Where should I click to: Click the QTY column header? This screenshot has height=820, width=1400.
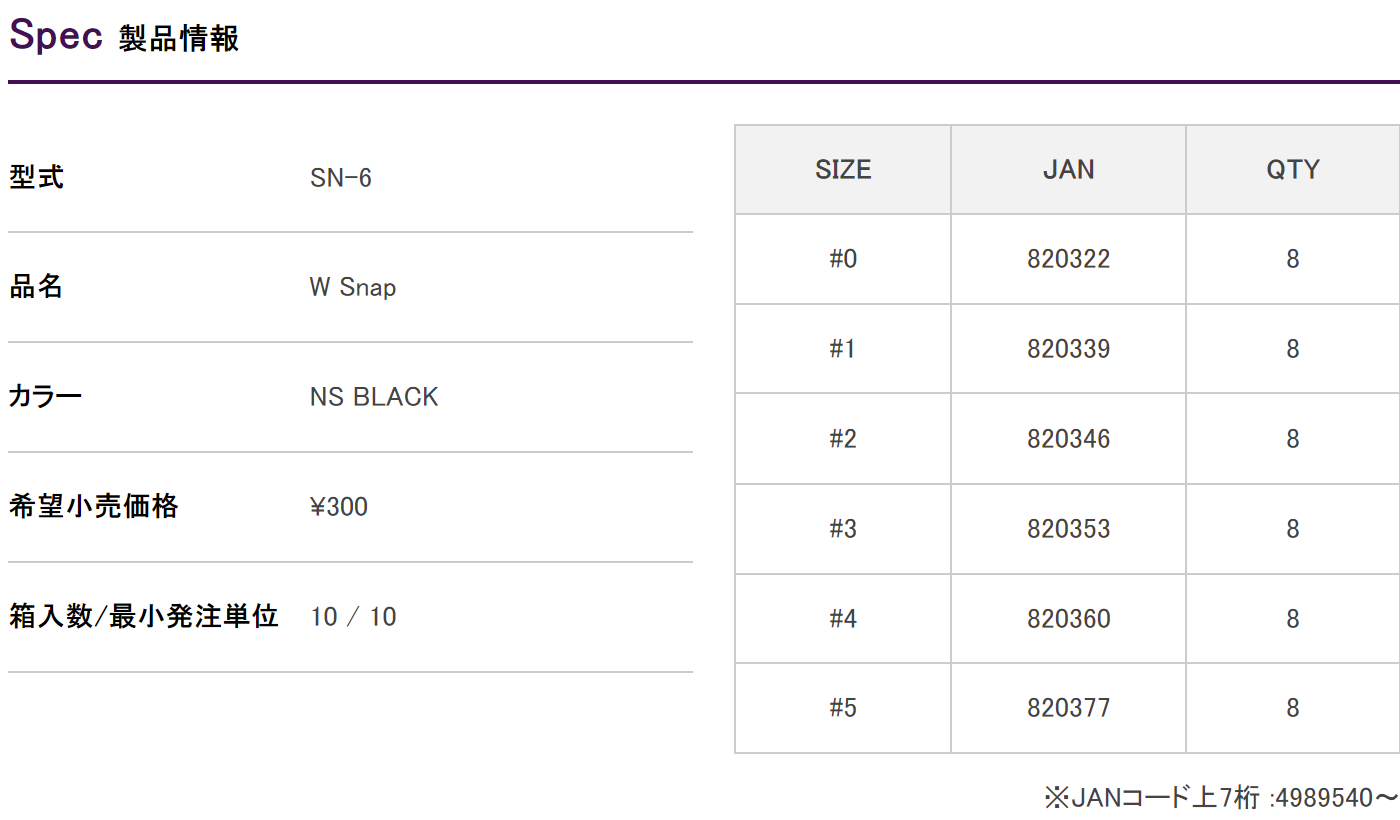coord(1292,169)
